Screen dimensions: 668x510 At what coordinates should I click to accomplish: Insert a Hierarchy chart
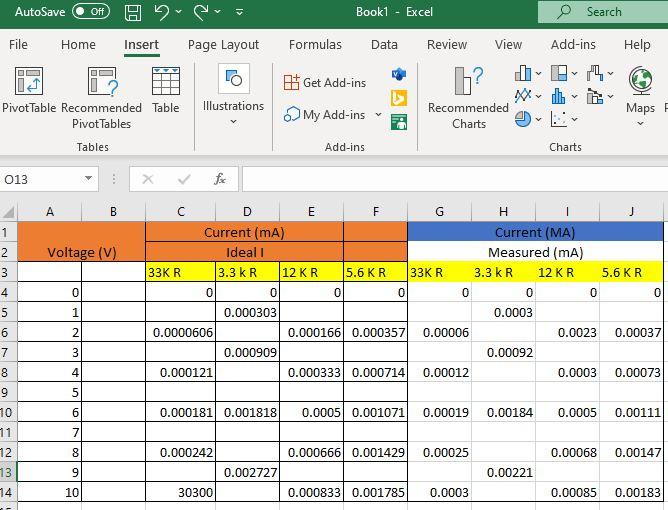(564, 73)
